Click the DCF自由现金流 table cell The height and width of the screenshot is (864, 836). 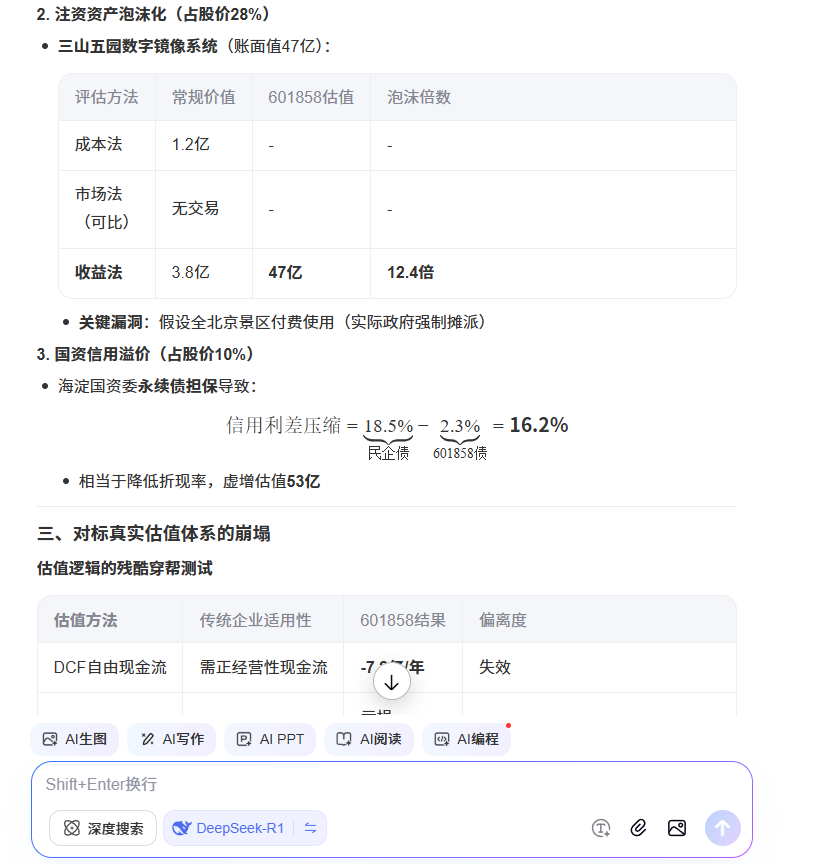tap(110, 667)
